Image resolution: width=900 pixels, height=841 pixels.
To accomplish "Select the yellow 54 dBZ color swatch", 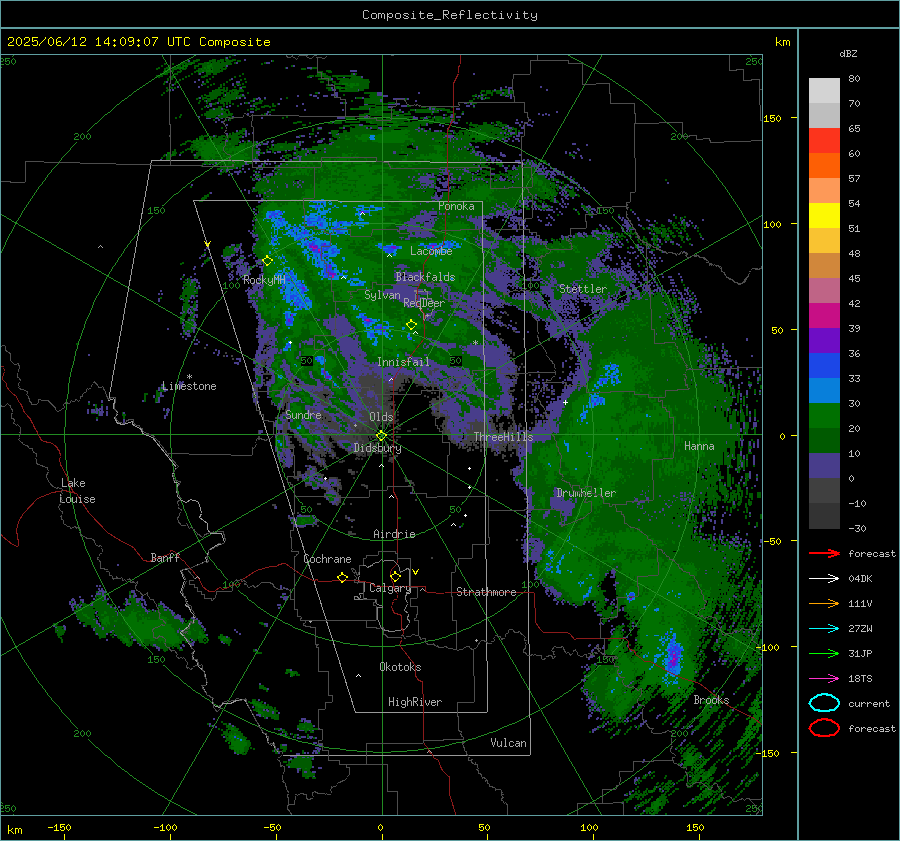I will pos(824,216).
